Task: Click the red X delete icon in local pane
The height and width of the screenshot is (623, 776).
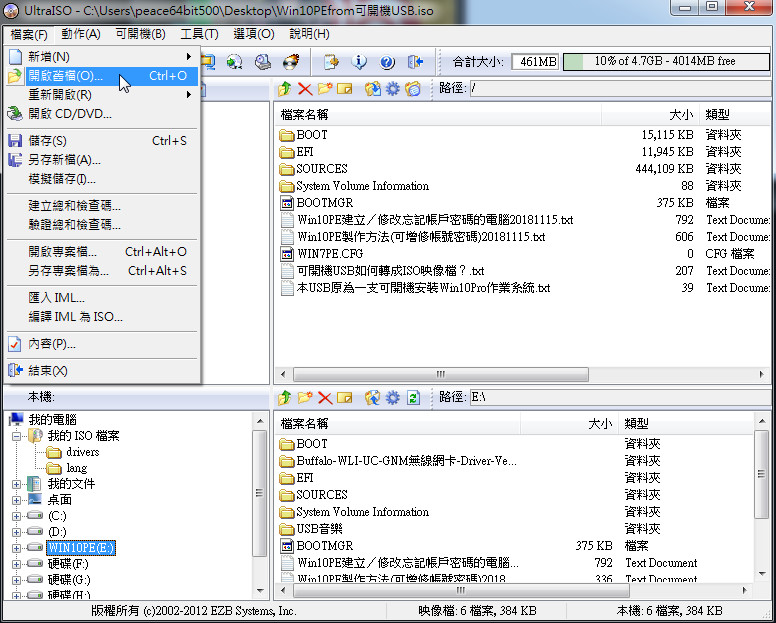Action: coord(325,398)
